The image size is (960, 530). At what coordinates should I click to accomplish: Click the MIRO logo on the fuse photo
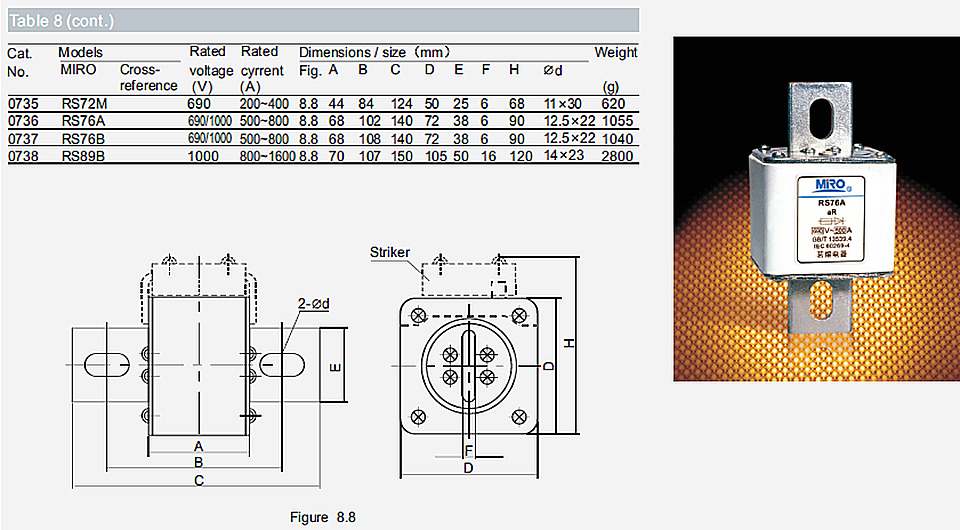[x=831, y=185]
